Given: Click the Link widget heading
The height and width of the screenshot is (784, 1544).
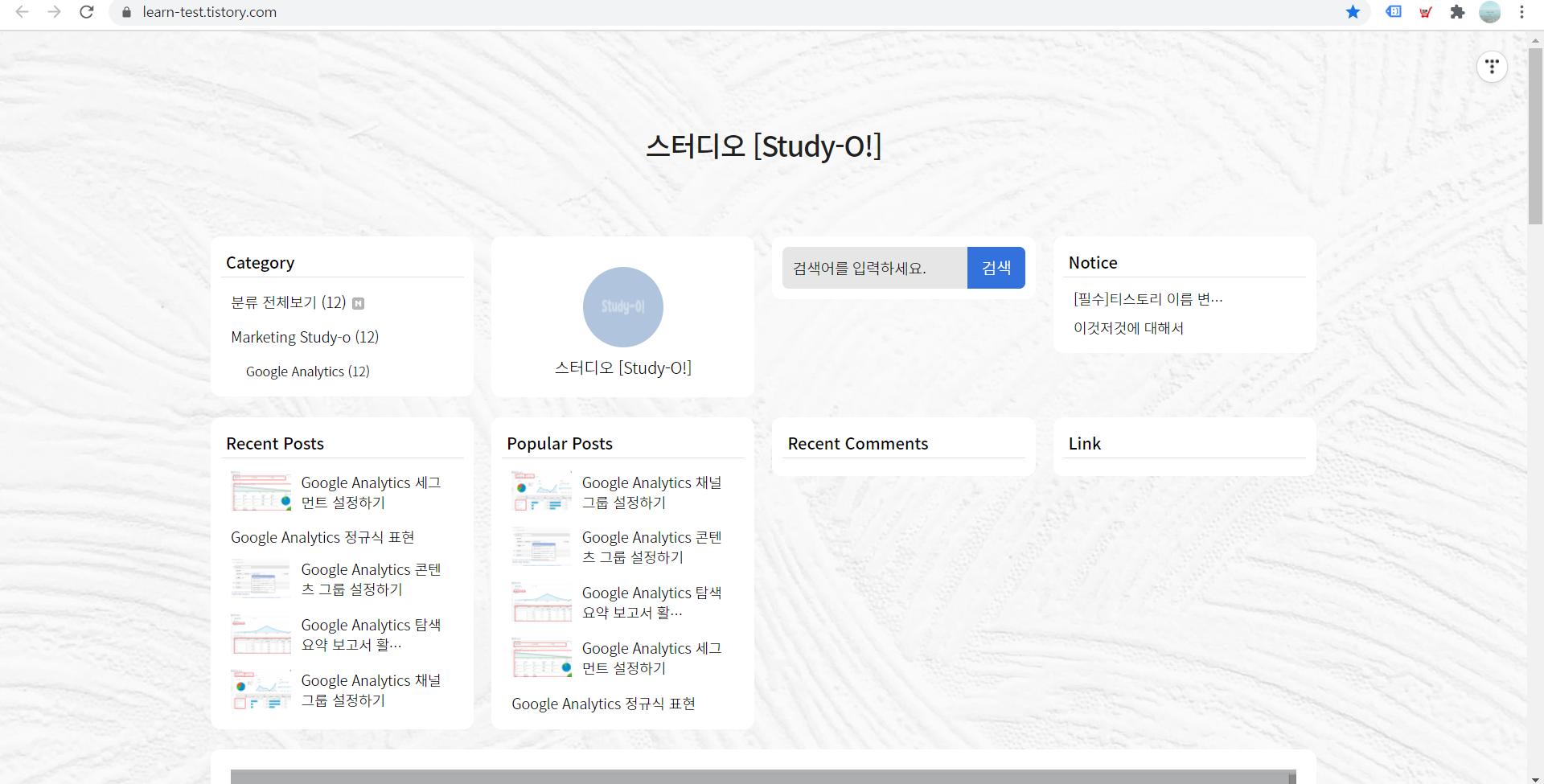Looking at the screenshot, I should click(x=1085, y=444).
